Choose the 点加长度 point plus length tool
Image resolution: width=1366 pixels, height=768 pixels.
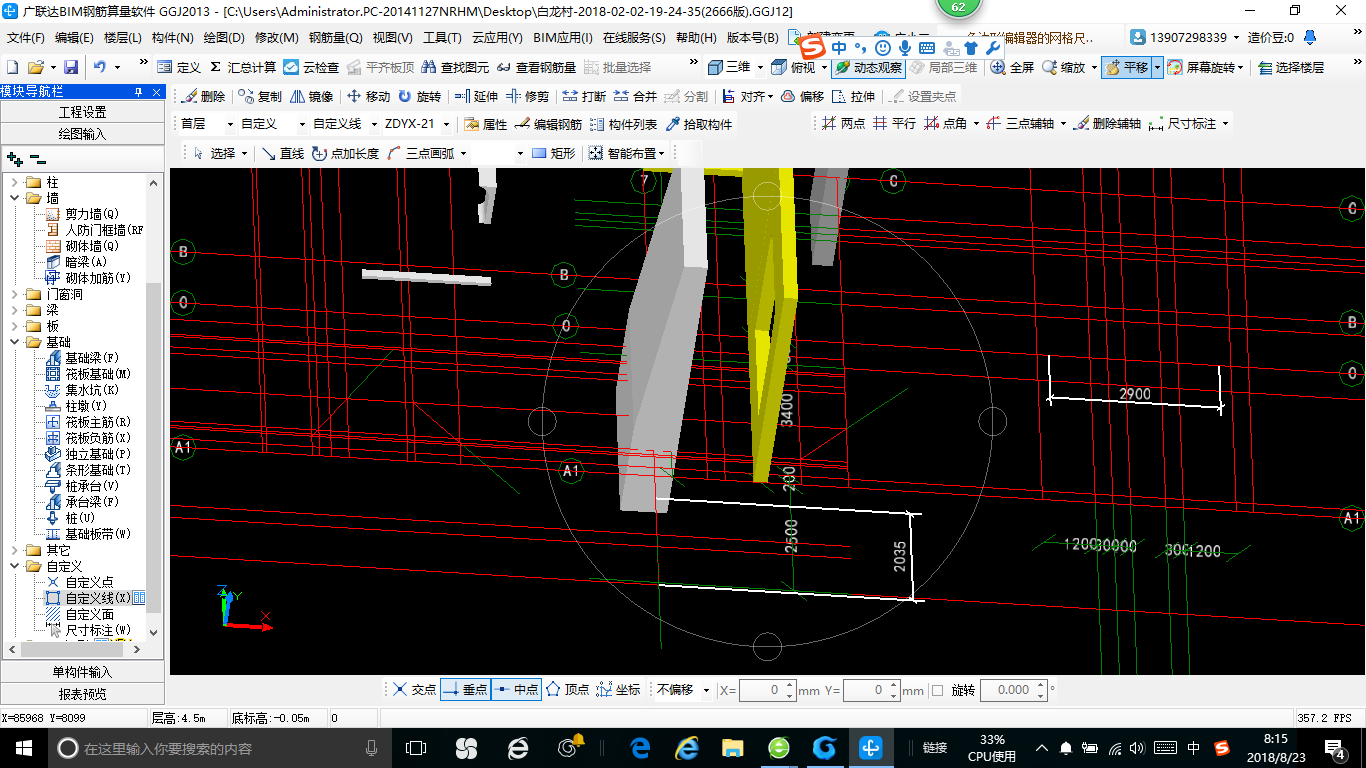click(x=346, y=153)
